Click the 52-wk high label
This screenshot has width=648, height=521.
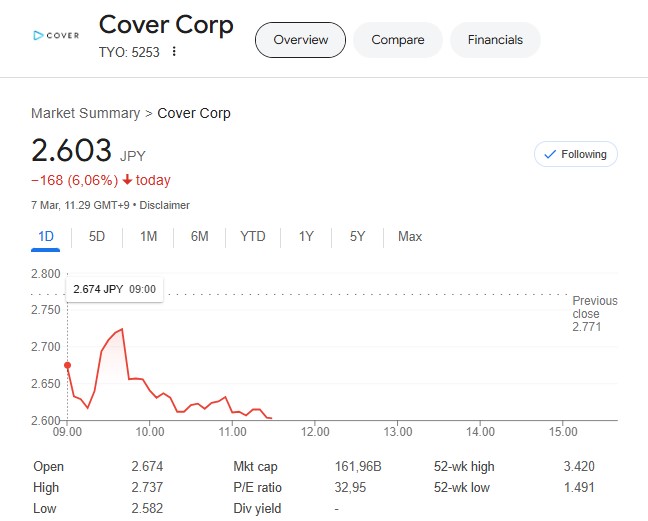click(464, 466)
